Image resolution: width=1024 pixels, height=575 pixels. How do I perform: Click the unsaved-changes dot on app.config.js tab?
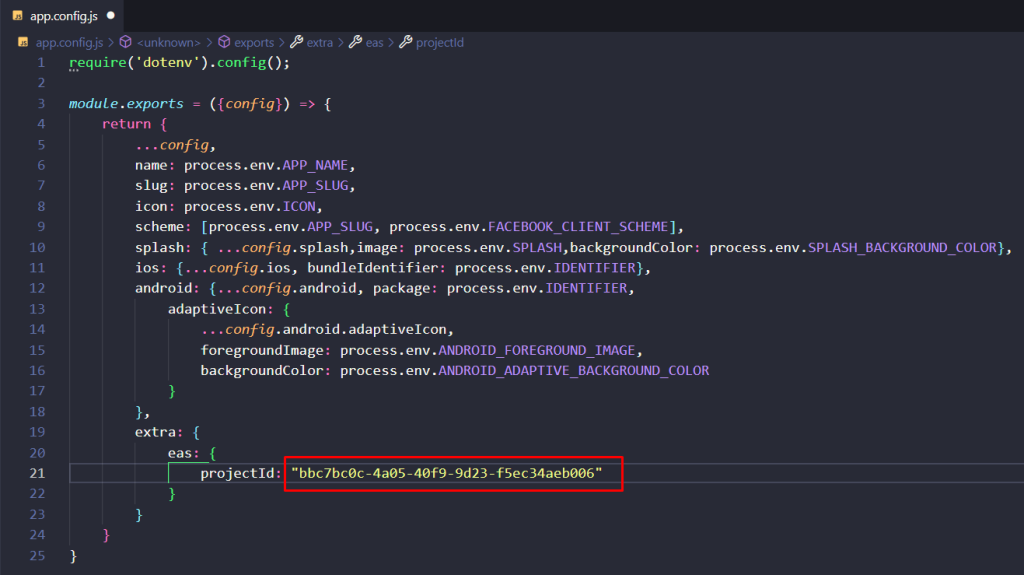110,16
